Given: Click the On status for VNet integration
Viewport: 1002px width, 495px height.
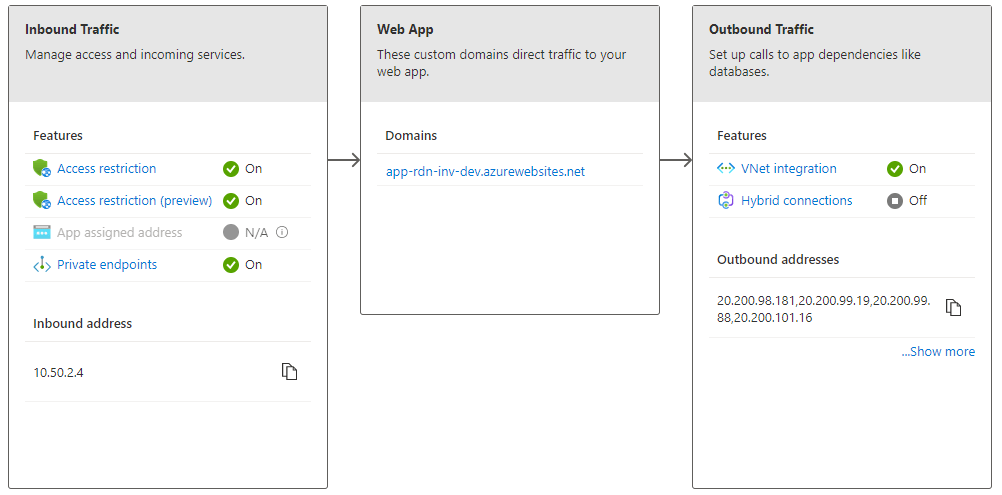Looking at the screenshot, I should tap(907, 169).
